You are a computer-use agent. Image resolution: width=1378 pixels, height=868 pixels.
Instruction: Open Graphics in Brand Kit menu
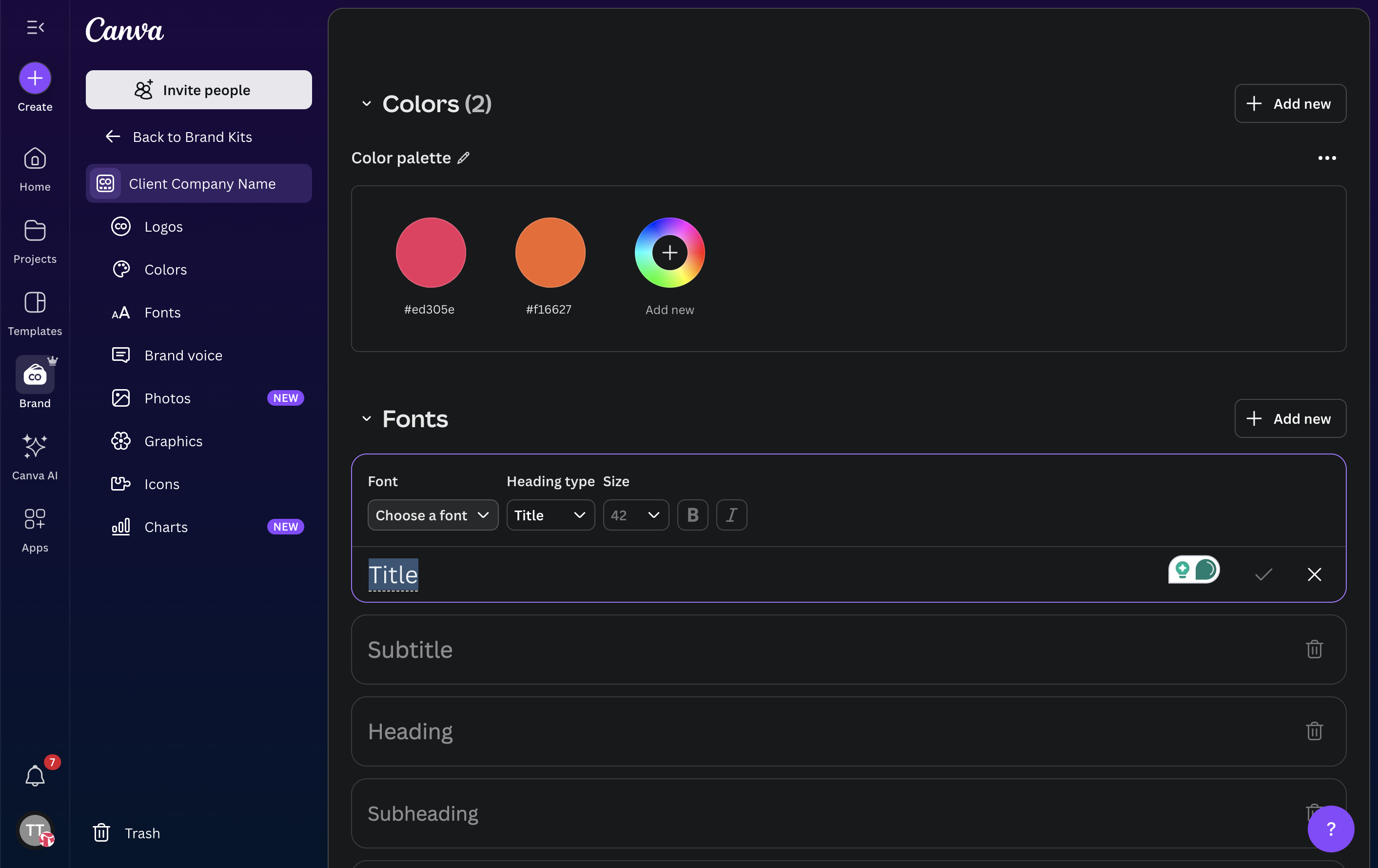tap(198, 441)
